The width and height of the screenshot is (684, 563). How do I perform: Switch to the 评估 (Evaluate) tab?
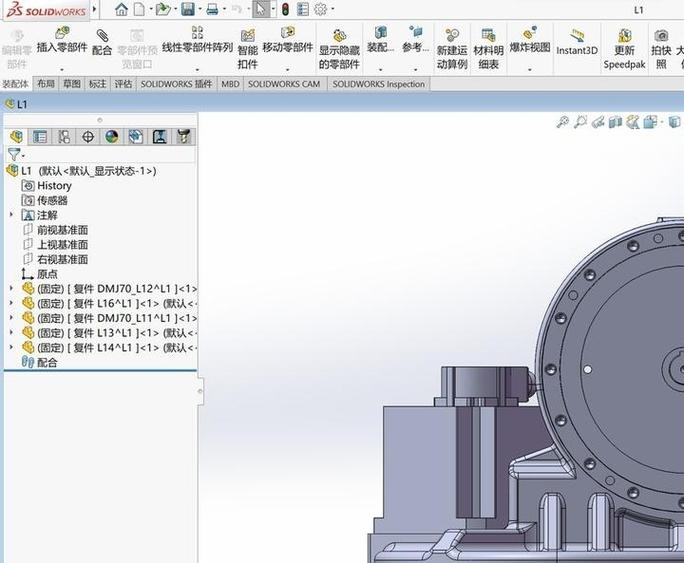pyautogui.click(x=123, y=84)
